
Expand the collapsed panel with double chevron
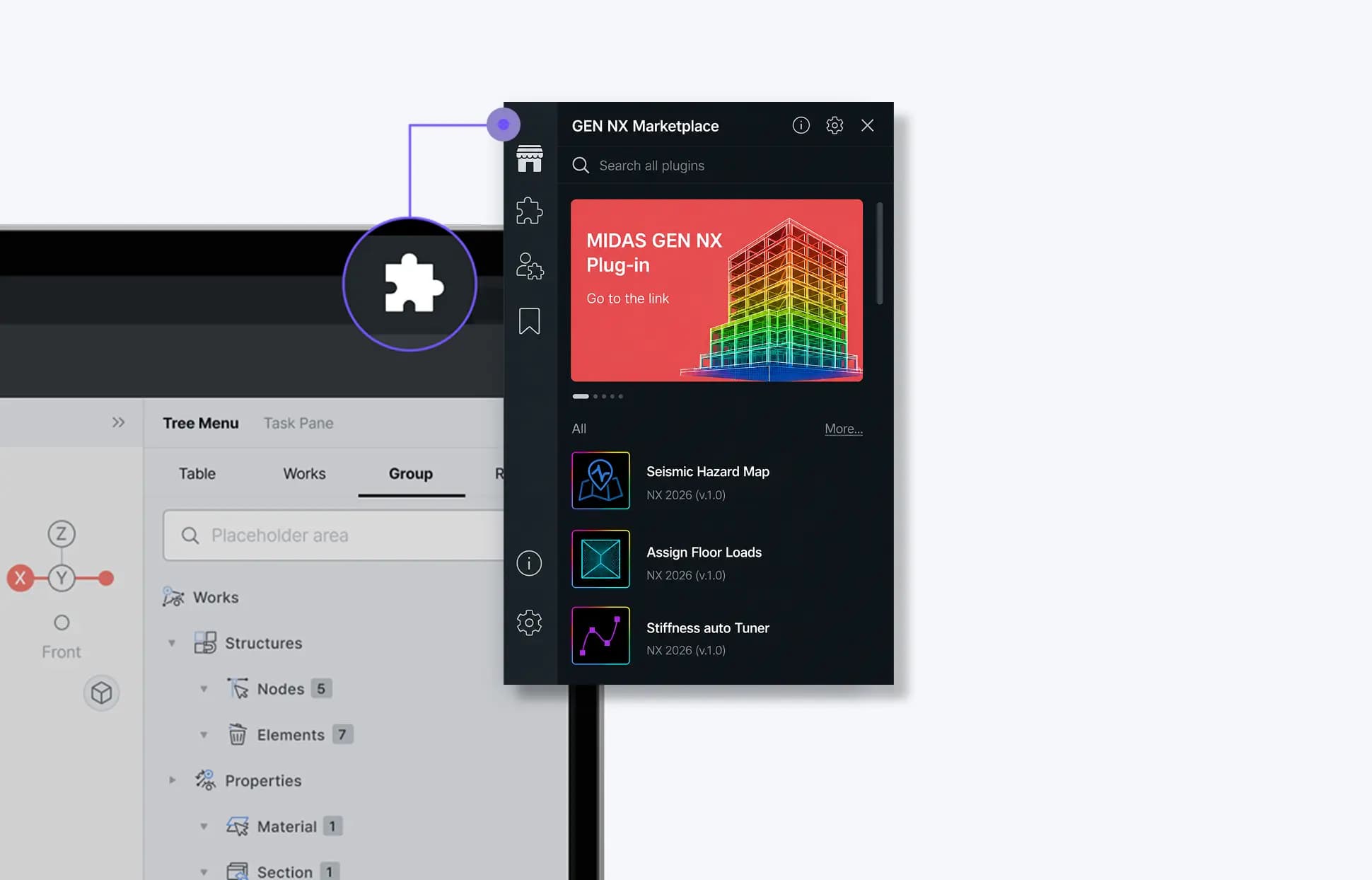118,422
